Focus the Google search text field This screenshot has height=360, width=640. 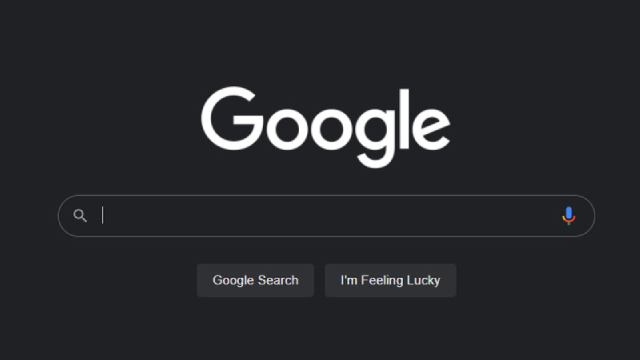coord(327,216)
